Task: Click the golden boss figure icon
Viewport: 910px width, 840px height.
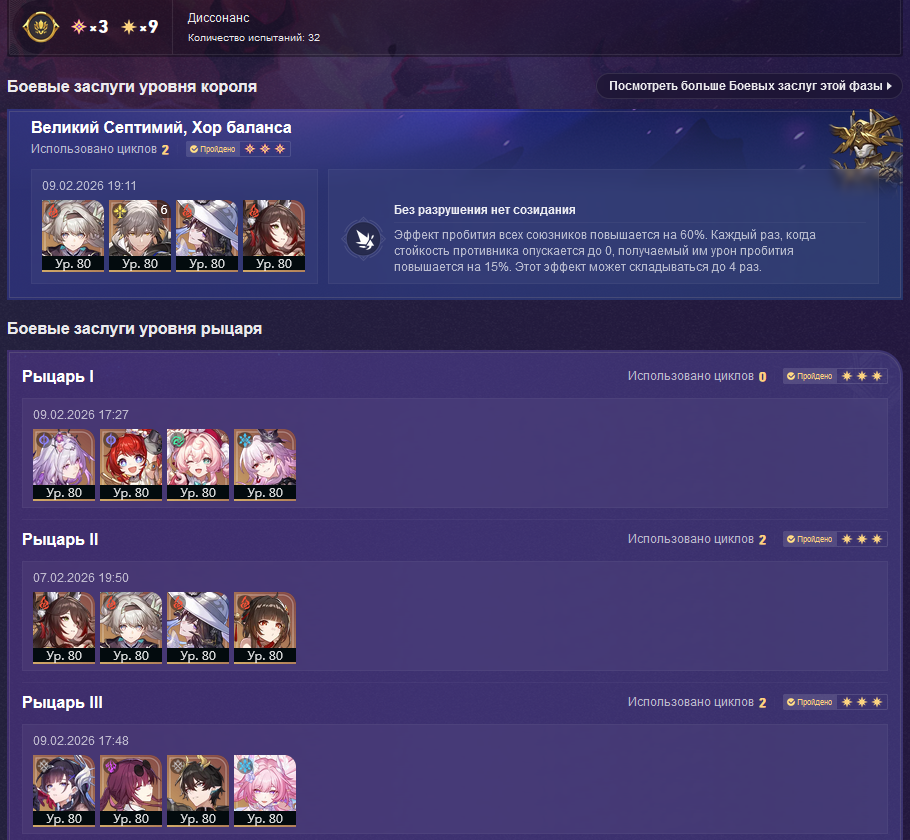Action: tap(867, 146)
